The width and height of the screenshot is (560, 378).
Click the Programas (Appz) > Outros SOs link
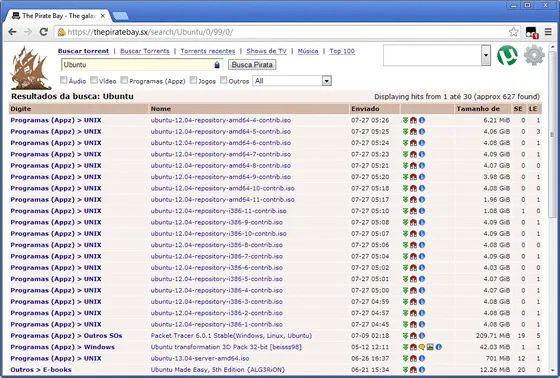click(66, 335)
